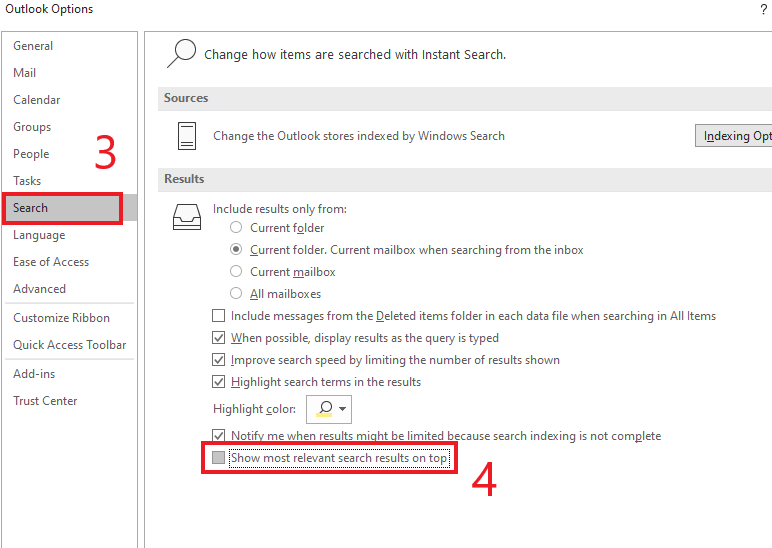Screen dimensions: 772x548
Task: Select the All mailboxes radio button
Action: pyautogui.click(x=236, y=293)
